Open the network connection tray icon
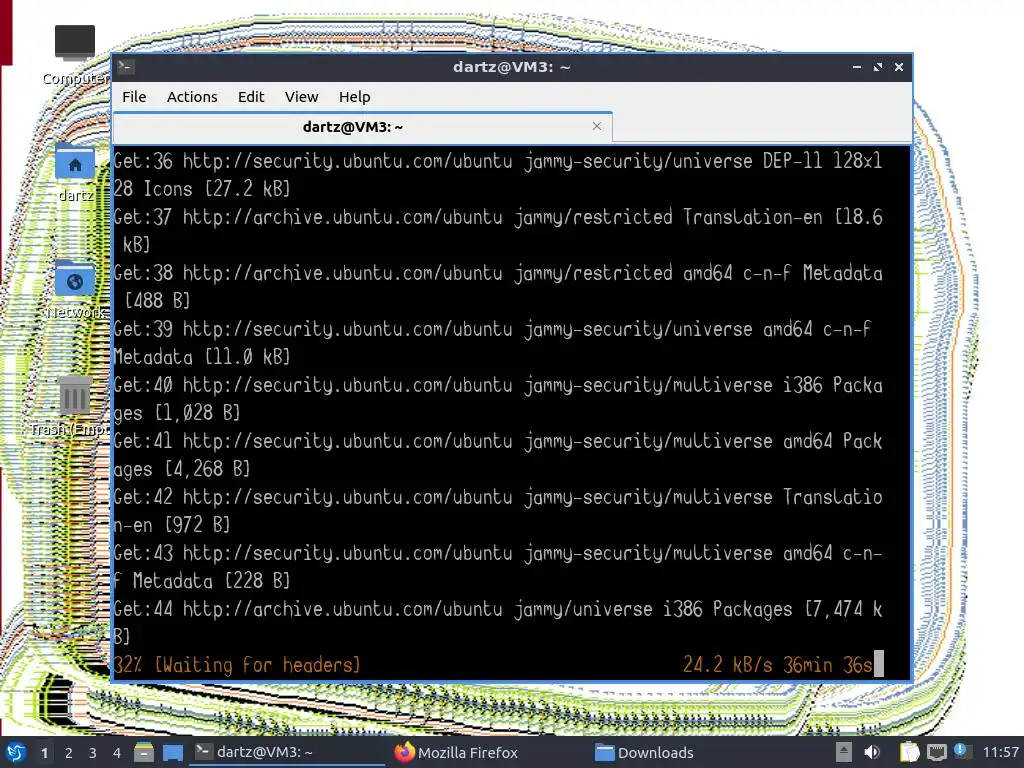The width and height of the screenshot is (1024, 768). click(x=936, y=752)
